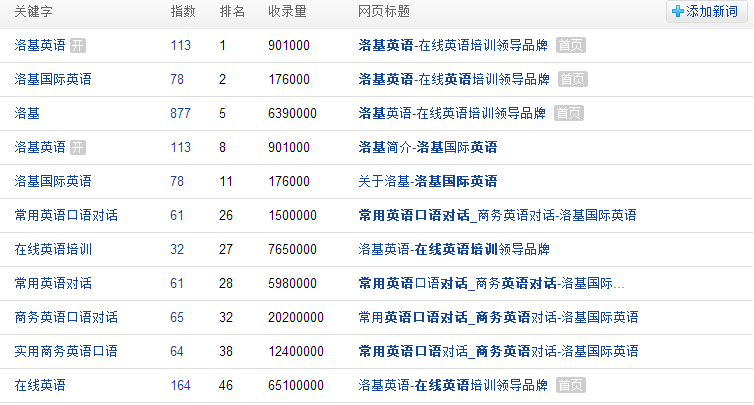Open keyword 在线英语
This screenshot has width=754, height=405.
click(x=40, y=385)
